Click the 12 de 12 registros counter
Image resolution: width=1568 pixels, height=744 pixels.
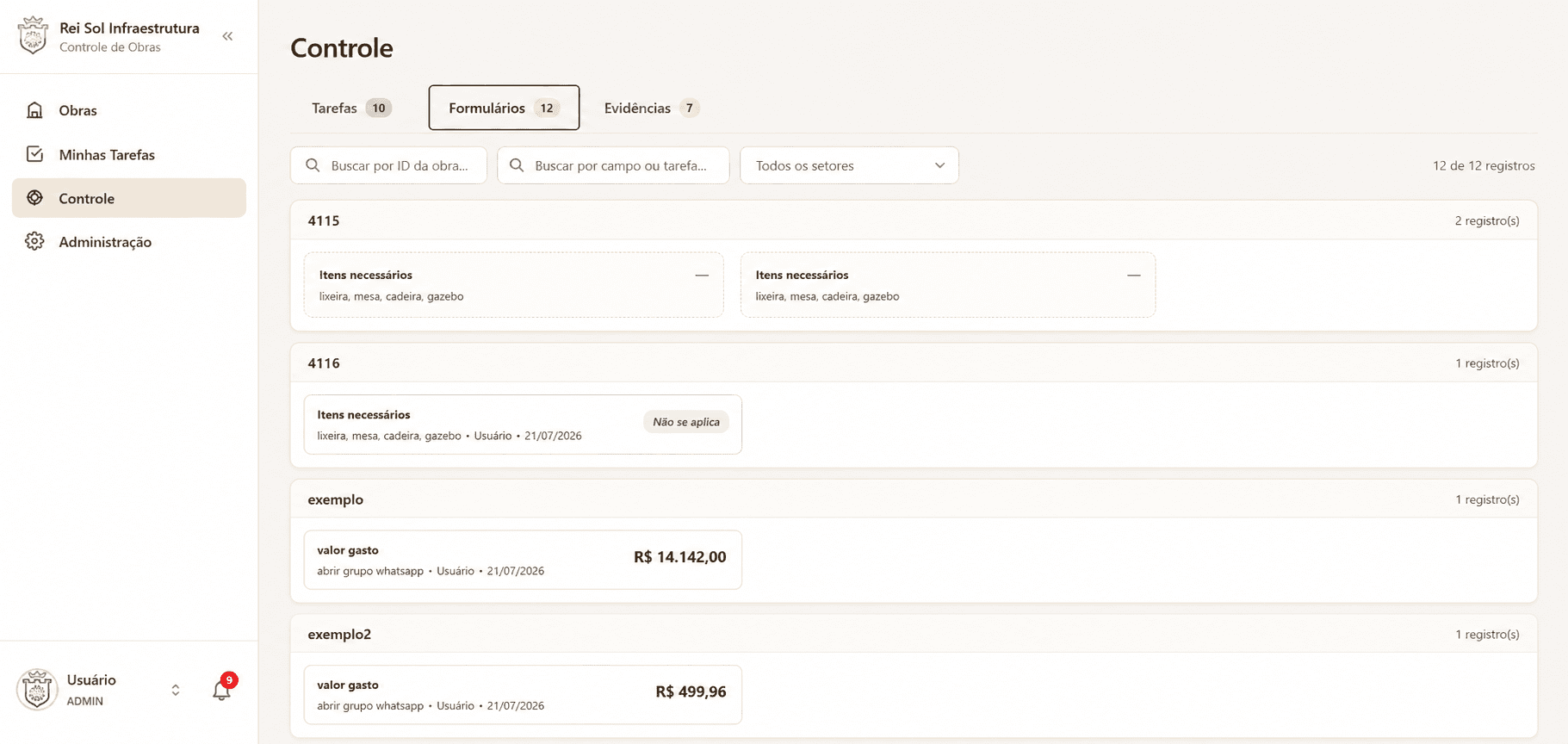1484,165
